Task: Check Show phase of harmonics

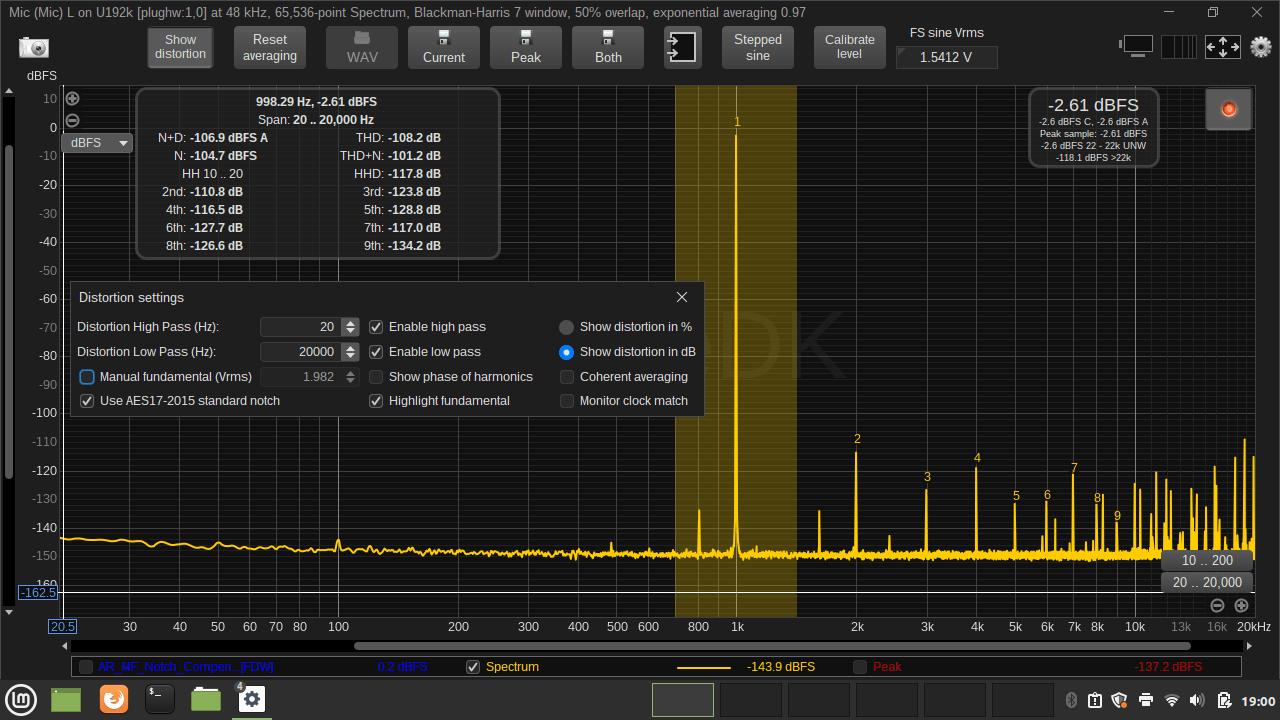Action: click(376, 377)
